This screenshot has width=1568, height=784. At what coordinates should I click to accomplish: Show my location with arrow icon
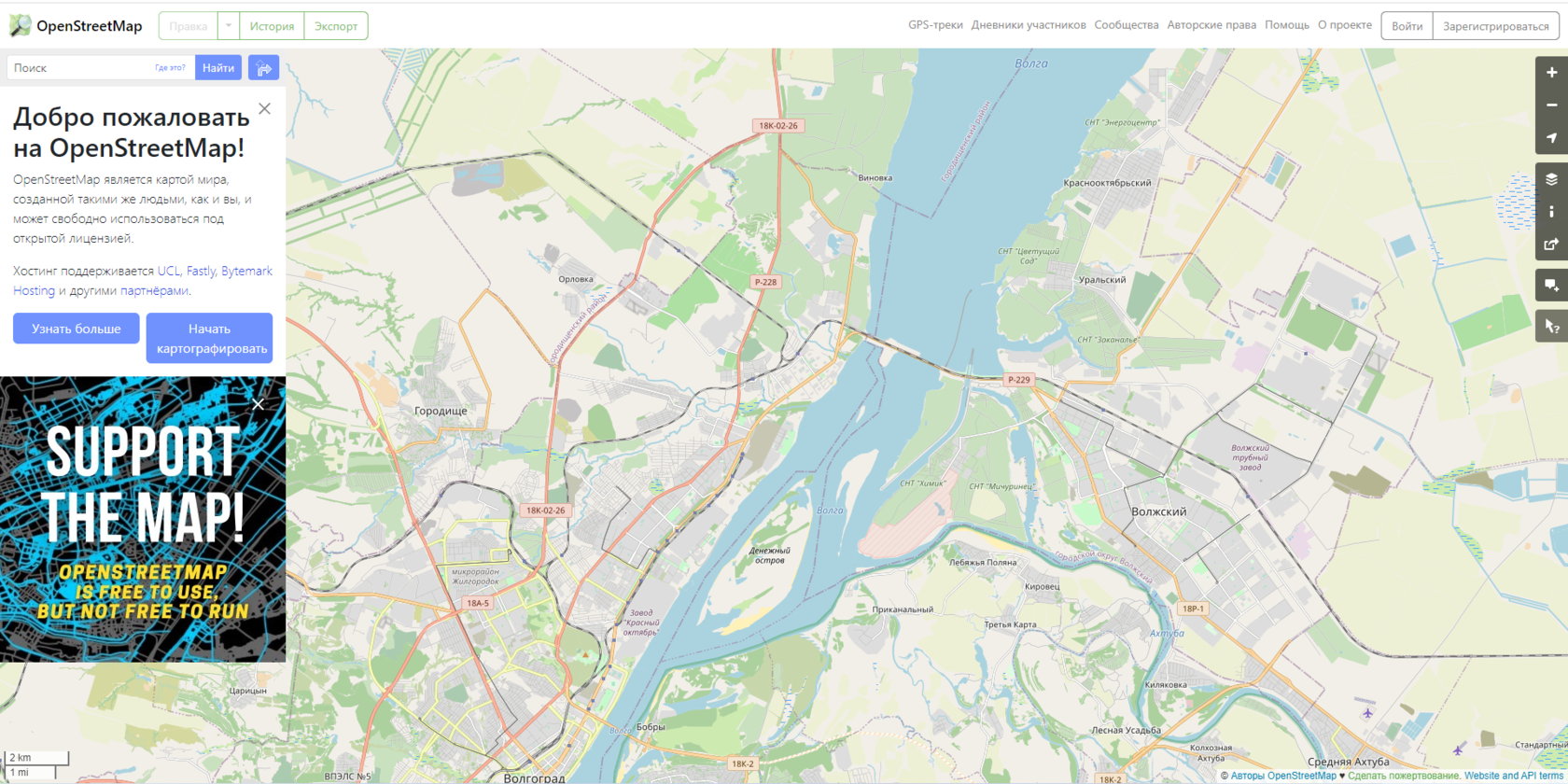[1551, 138]
